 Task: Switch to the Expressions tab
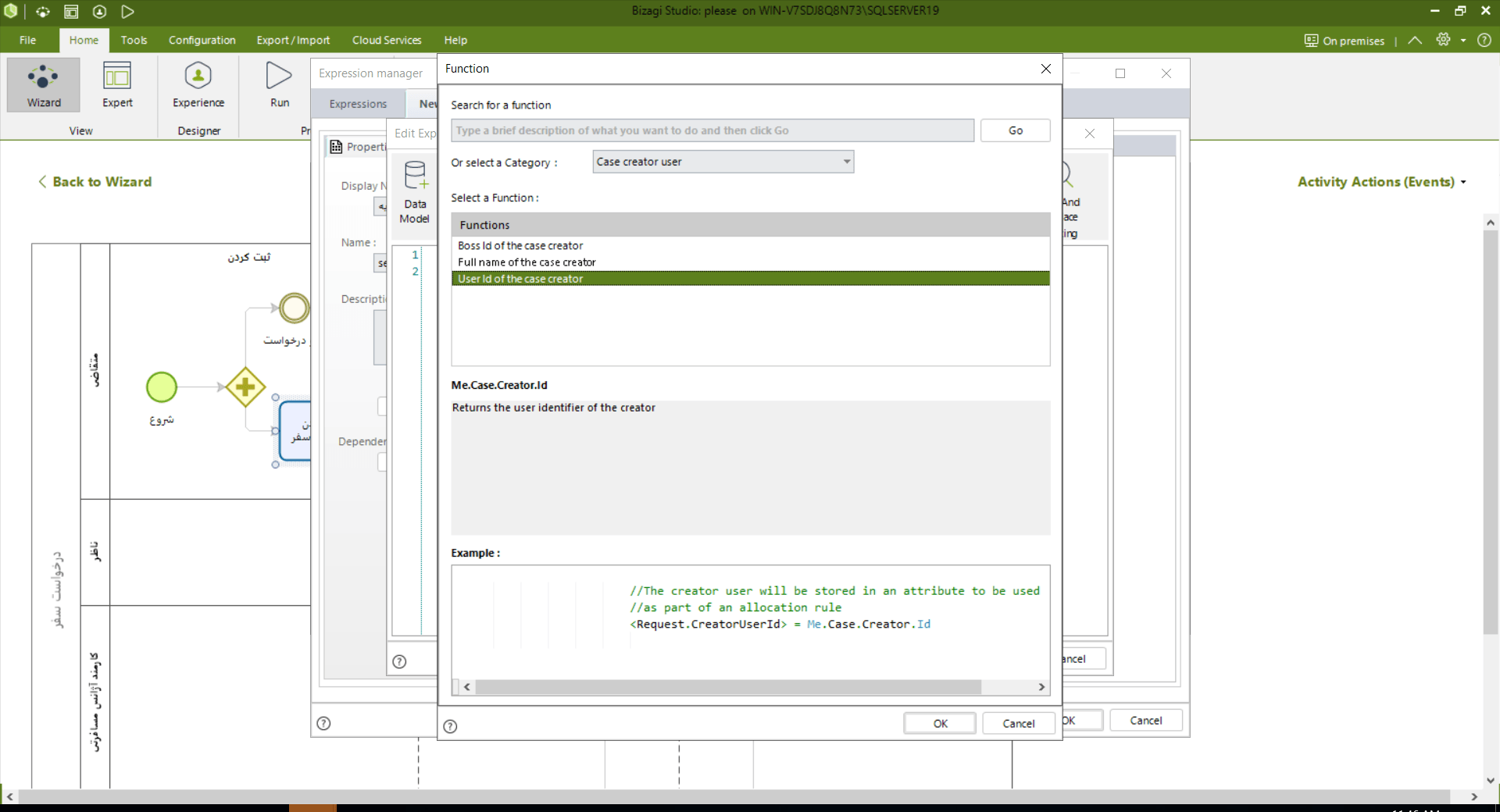[358, 104]
